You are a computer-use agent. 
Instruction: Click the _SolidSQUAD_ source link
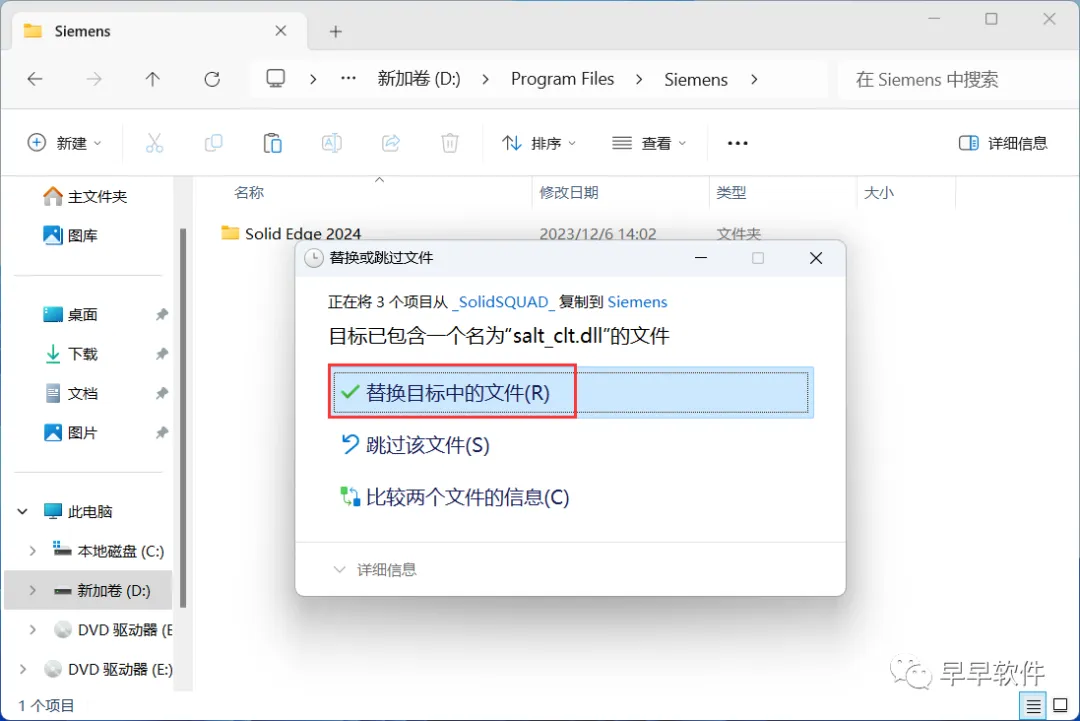click(503, 302)
